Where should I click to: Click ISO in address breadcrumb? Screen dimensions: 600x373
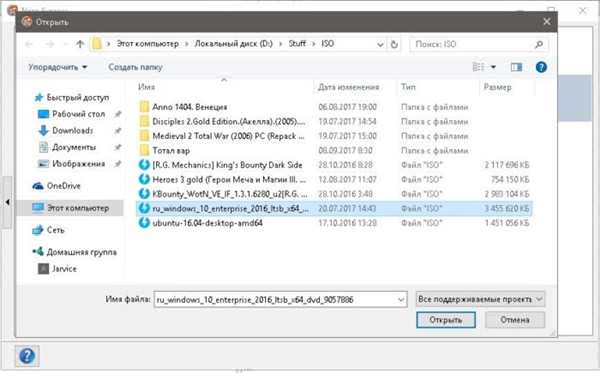[x=328, y=44]
